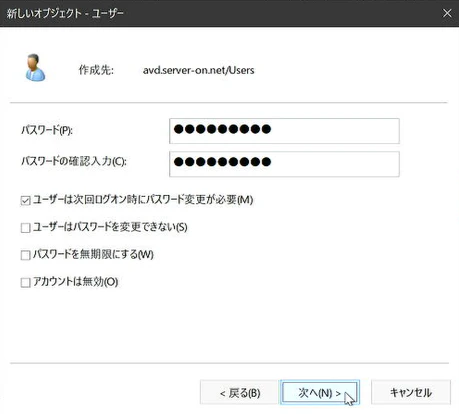The height and width of the screenshot is (414, 459).
Task: Click the confirm password (パスワードの確認入力) field
Action: (284, 164)
